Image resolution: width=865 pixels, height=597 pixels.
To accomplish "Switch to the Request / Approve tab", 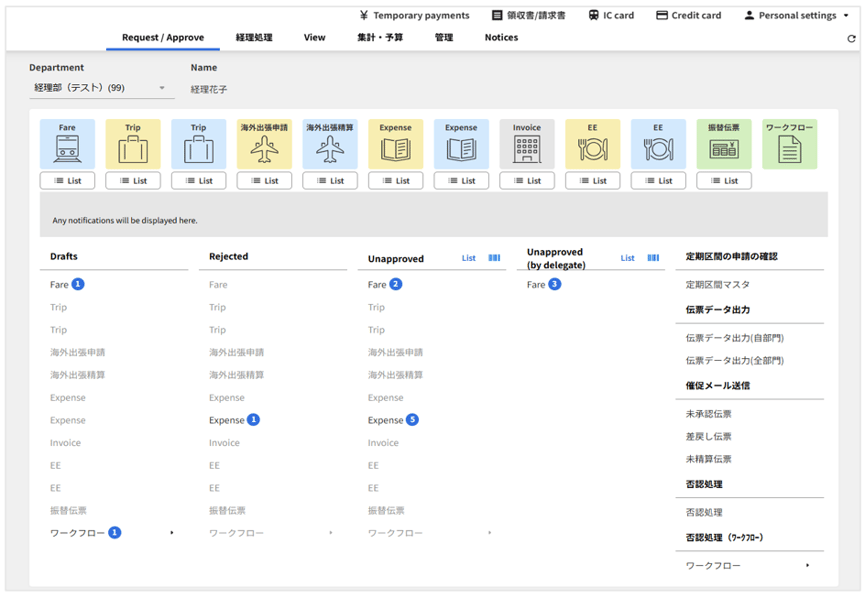I will (x=163, y=38).
